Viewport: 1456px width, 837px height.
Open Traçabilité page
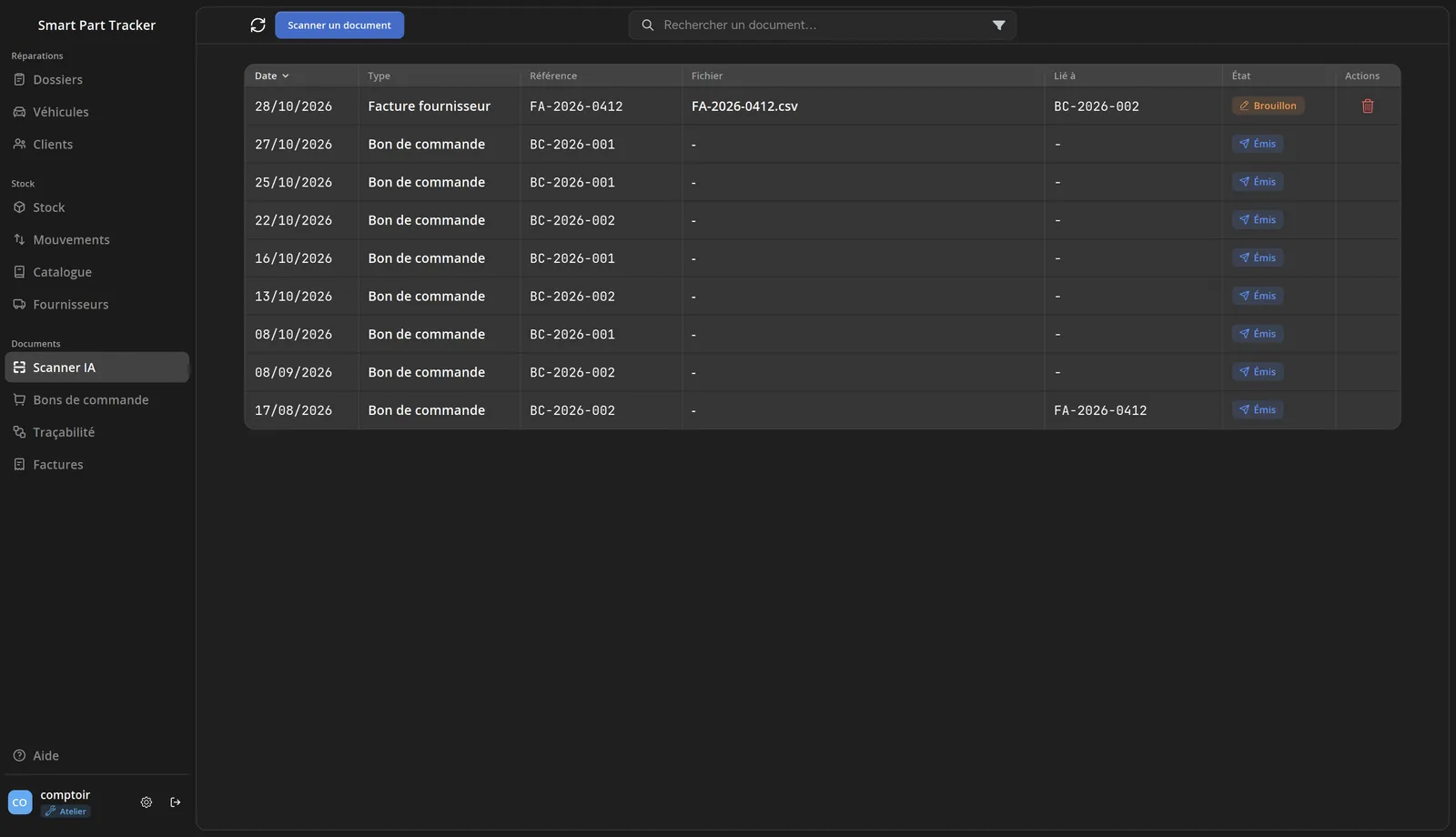(x=97, y=432)
